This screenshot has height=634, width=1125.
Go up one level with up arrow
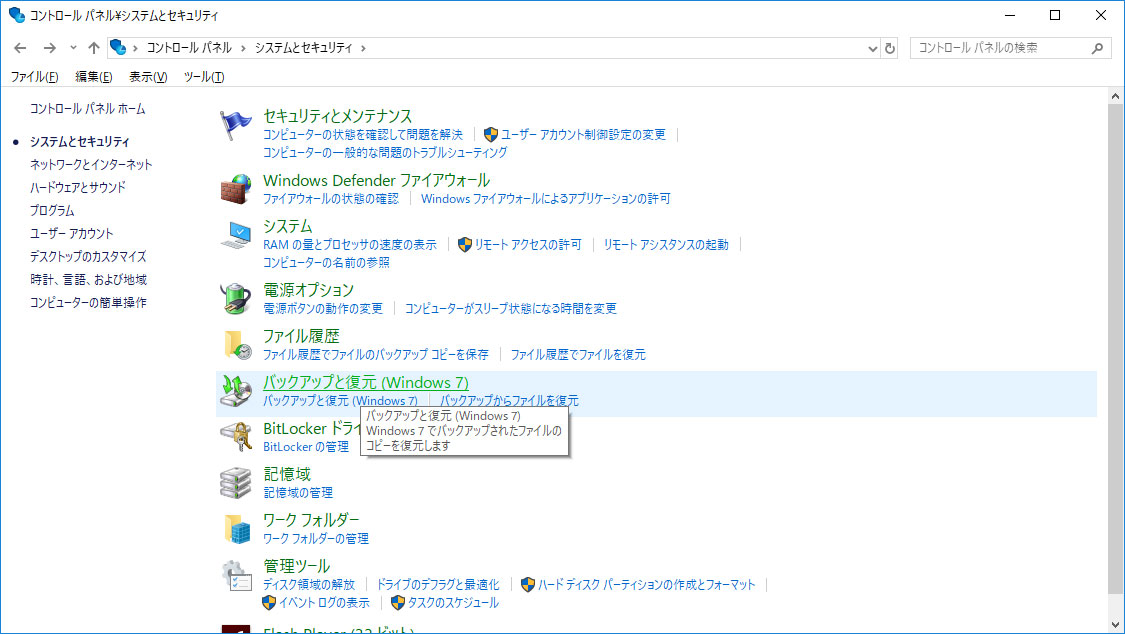click(94, 48)
